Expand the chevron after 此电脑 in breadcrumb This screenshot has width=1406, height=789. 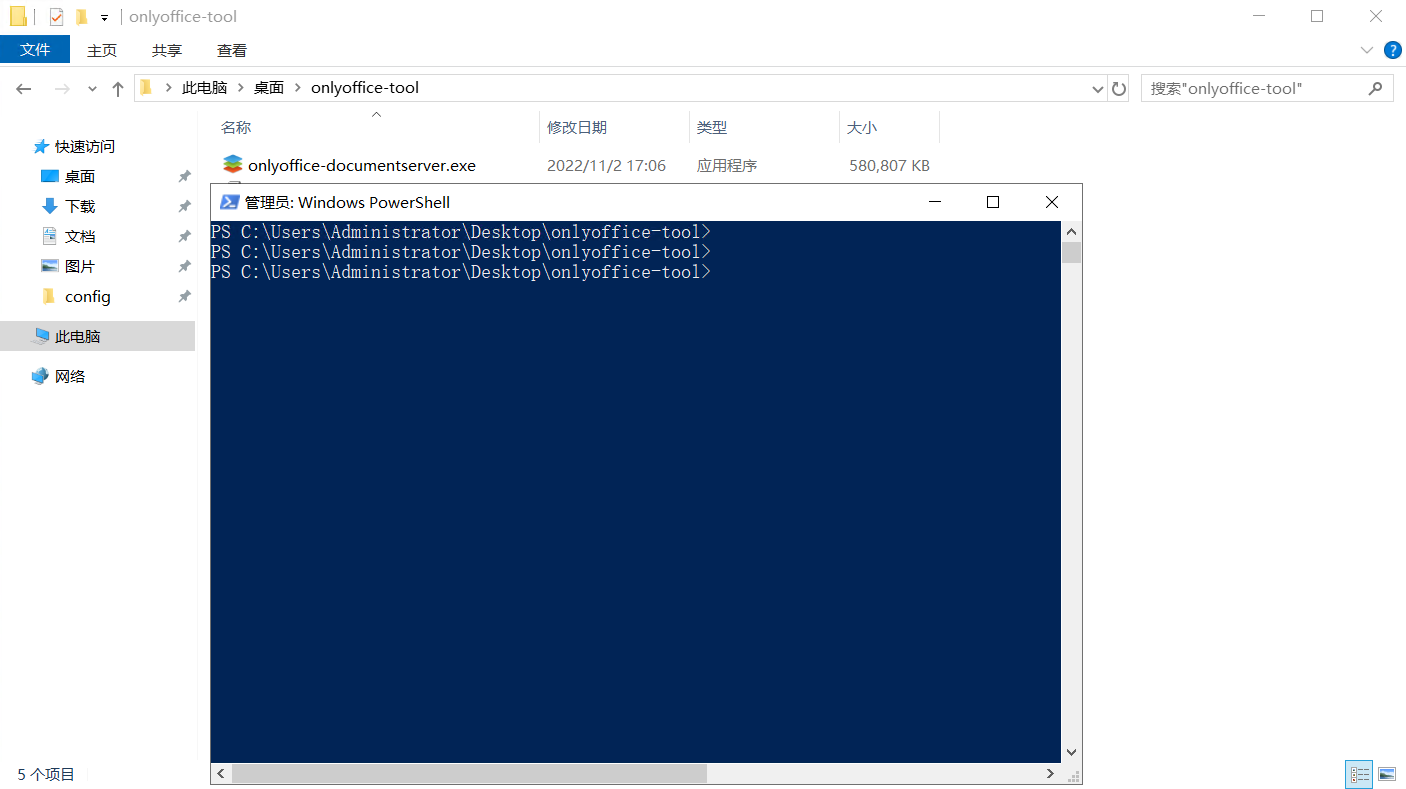click(241, 88)
